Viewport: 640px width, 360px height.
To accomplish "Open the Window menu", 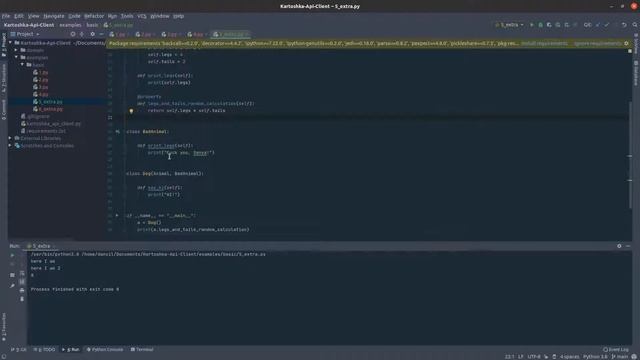I will 160,16.
